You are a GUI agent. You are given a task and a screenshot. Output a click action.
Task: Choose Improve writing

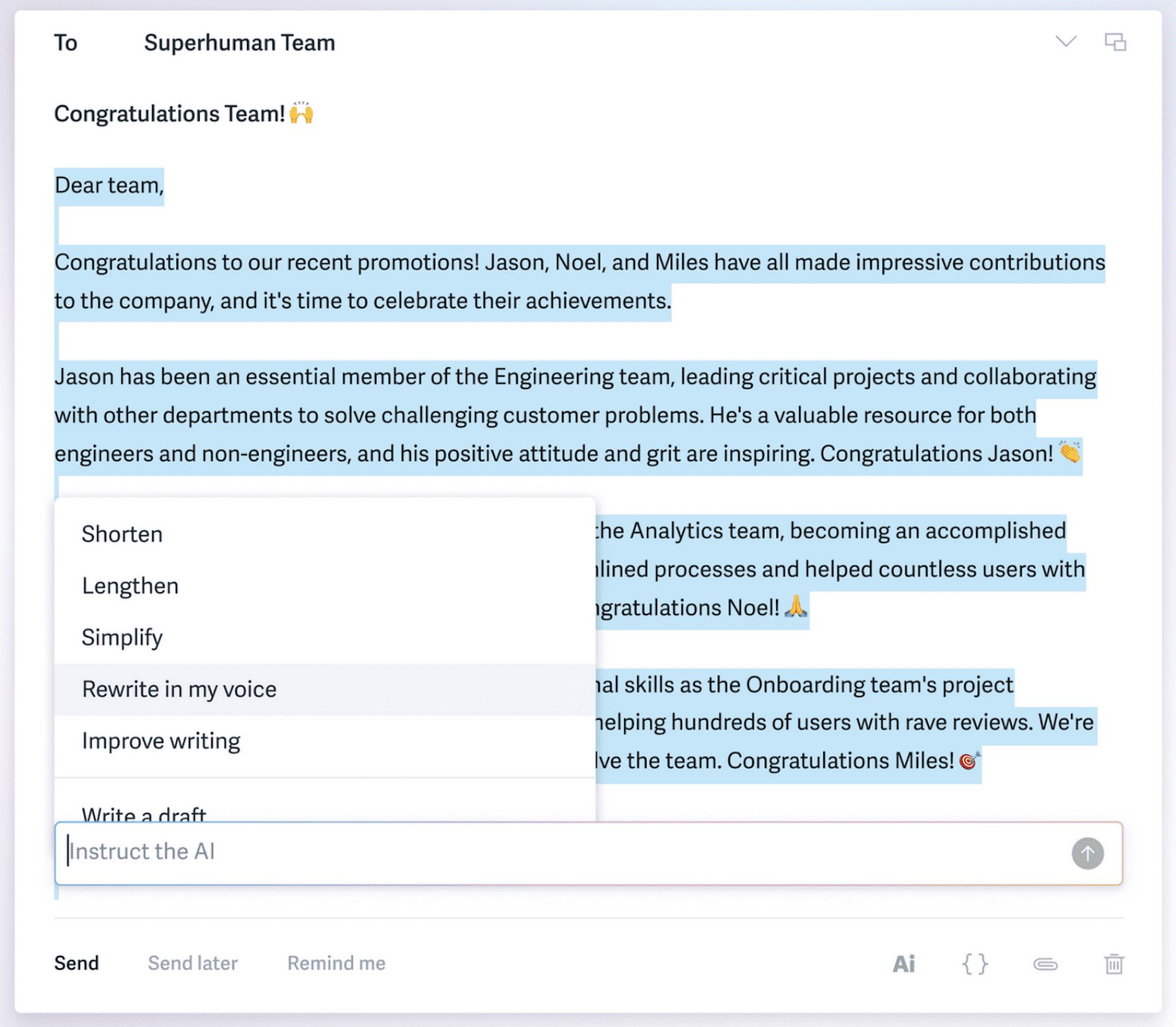pos(161,741)
